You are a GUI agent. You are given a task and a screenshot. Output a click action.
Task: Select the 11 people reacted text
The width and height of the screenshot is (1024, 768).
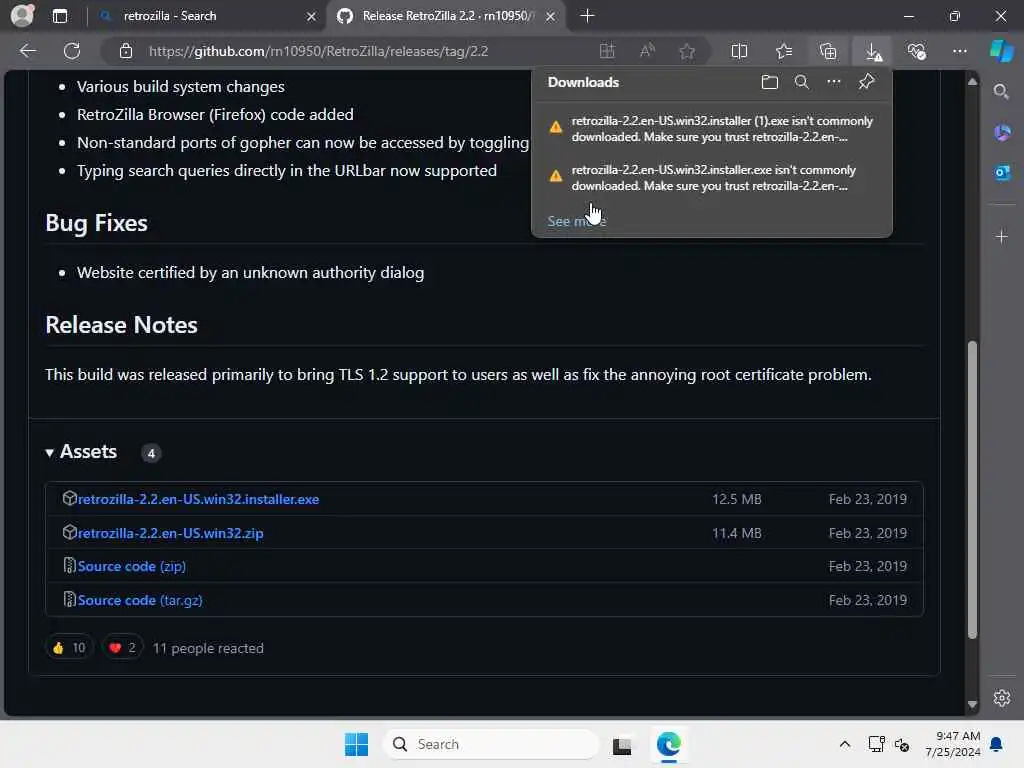pyautogui.click(x=208, y=648)
